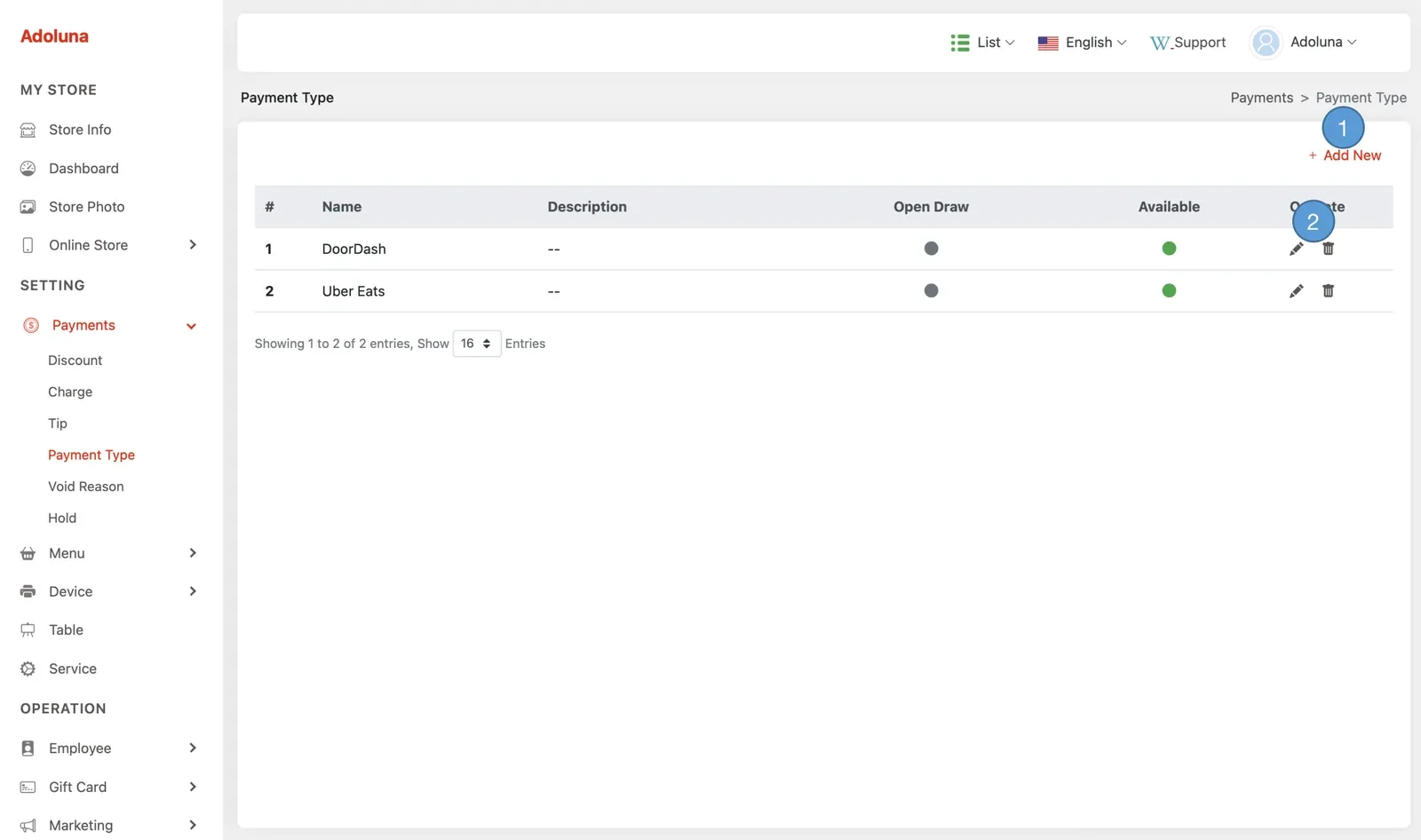Open the entries-per-page selector showing 16

477,344
